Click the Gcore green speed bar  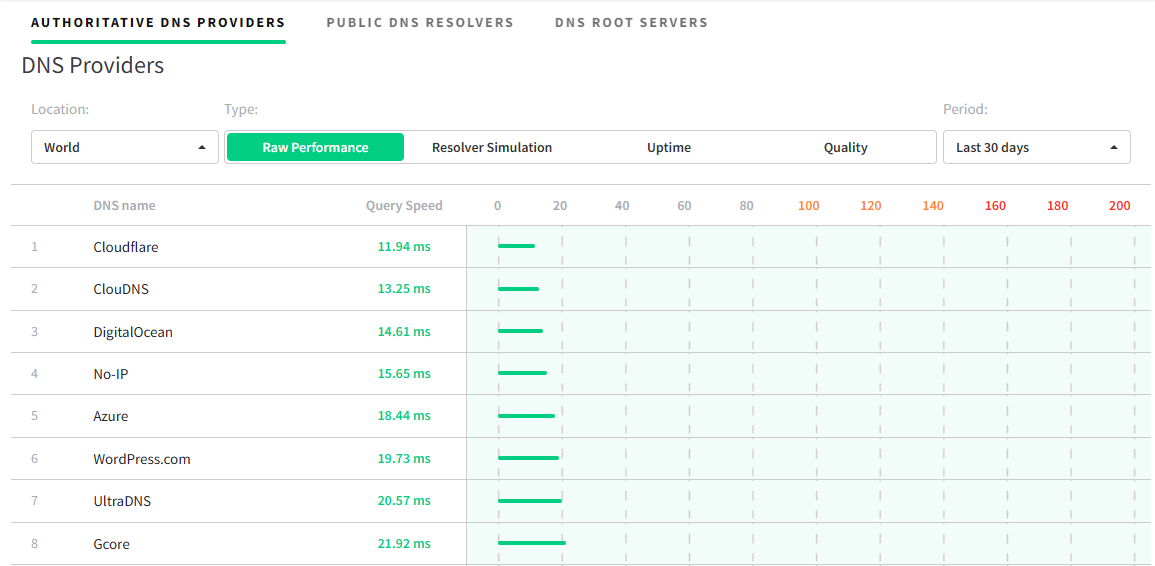pos(532,543)
